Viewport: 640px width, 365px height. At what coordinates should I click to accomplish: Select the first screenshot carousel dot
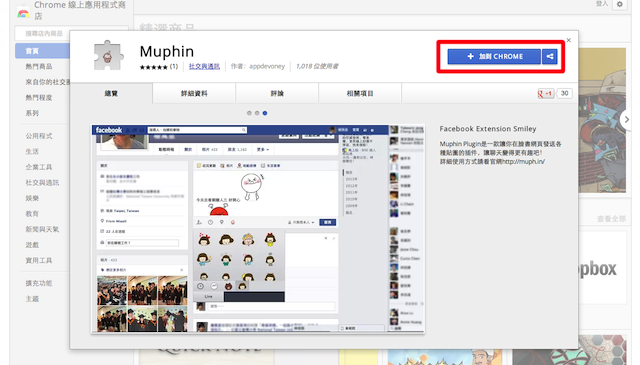click(249, 113)
